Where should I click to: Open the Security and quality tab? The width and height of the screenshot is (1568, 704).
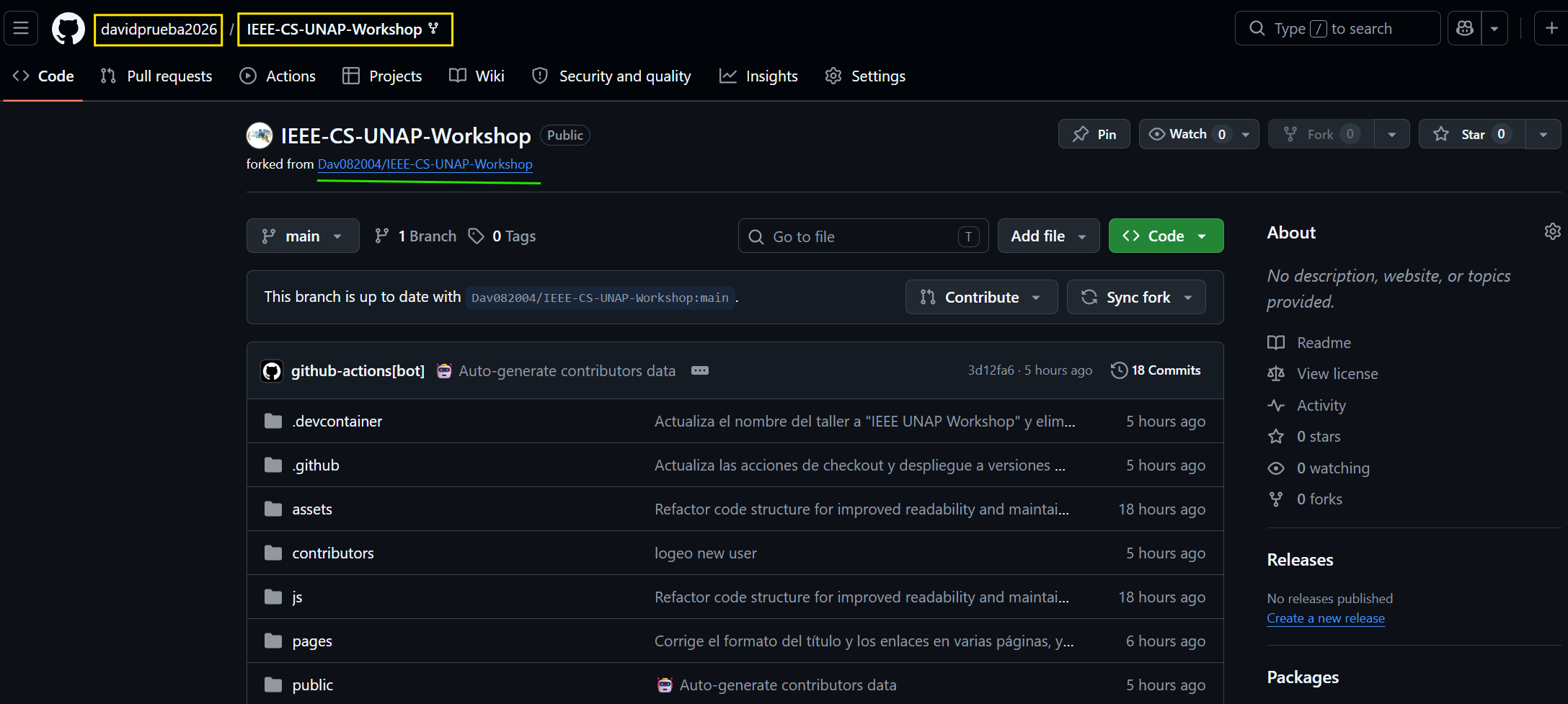(x=611, y=76)
